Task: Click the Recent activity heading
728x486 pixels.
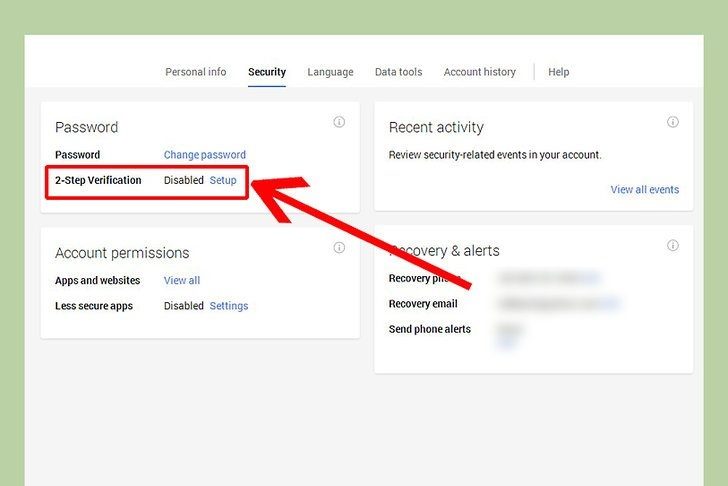Action: click(436, 128)
